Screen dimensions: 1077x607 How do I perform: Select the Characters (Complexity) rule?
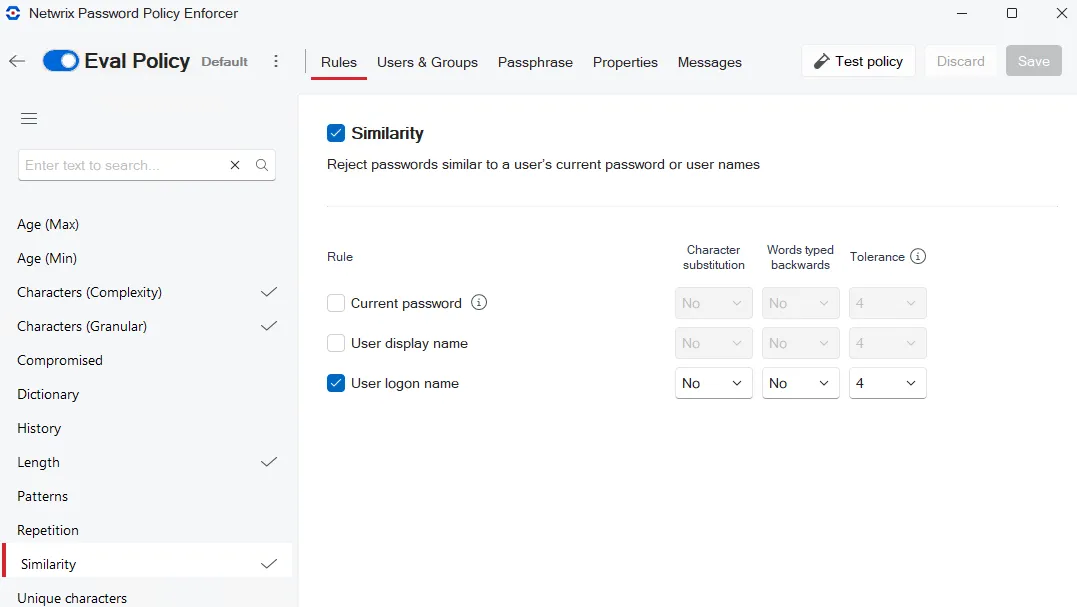147,293
